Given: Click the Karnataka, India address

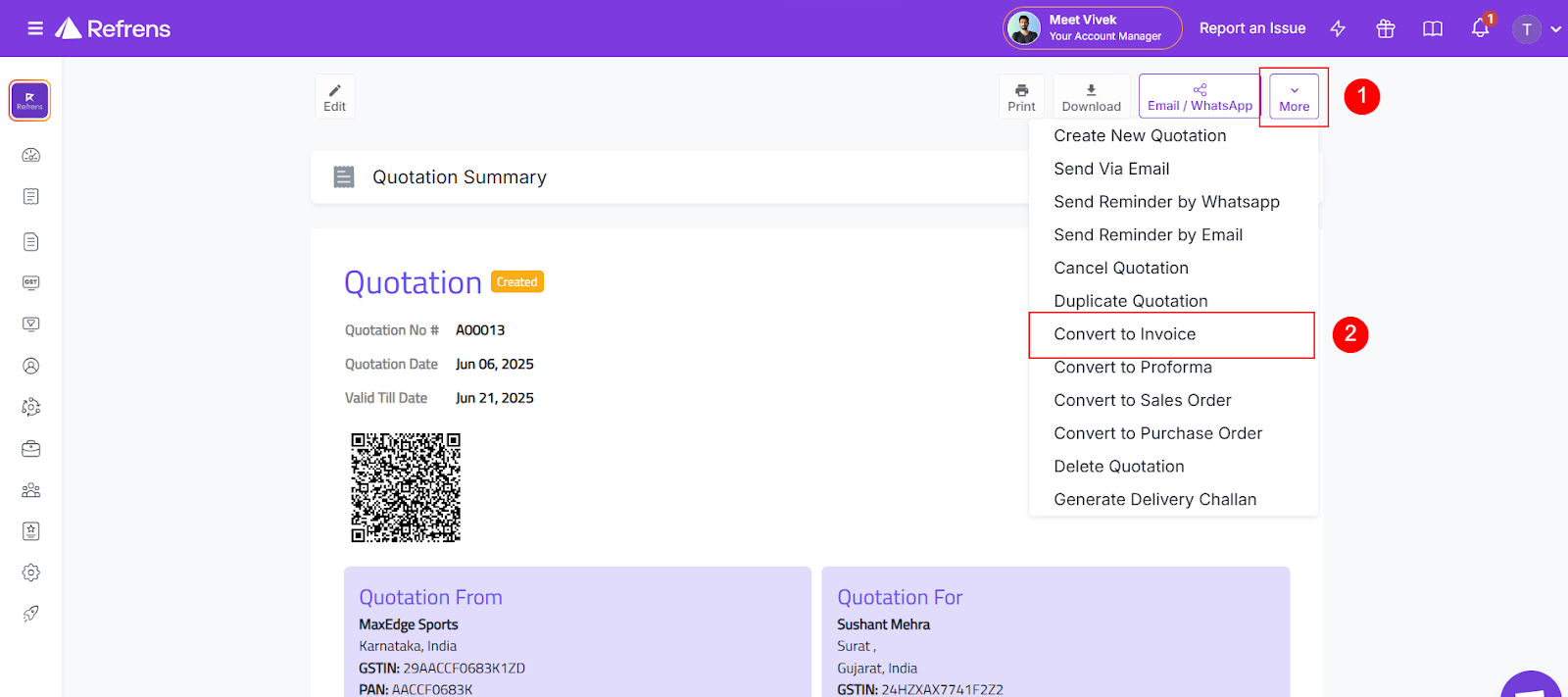Looking at the screenshot, I should (x=408, y=646).
